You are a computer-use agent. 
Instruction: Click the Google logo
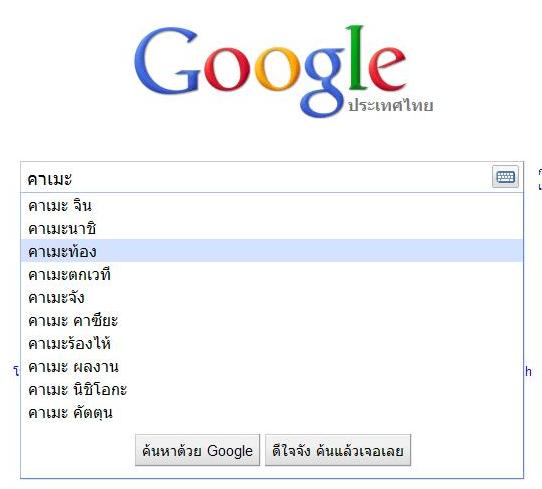(x=270, y=71)
